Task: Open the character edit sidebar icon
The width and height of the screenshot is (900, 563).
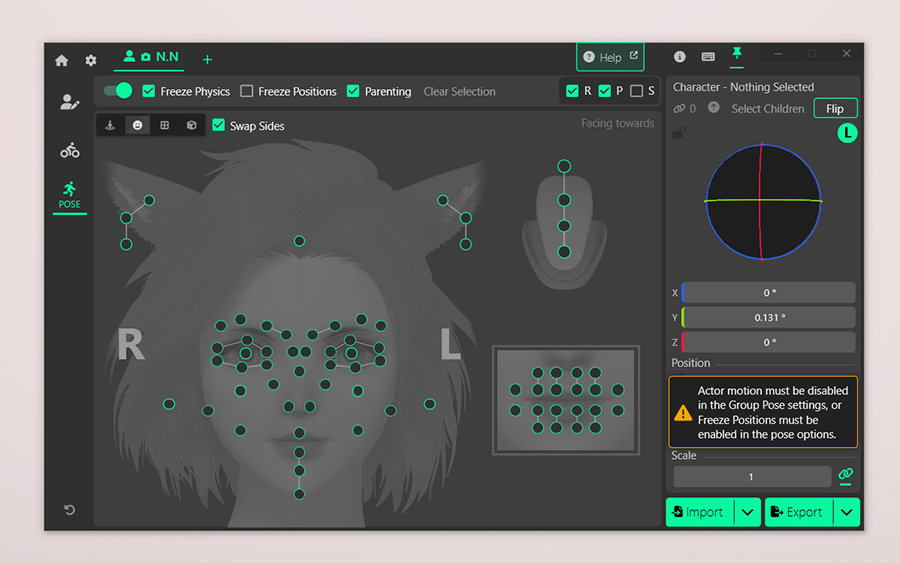Action: click(69, 102)
